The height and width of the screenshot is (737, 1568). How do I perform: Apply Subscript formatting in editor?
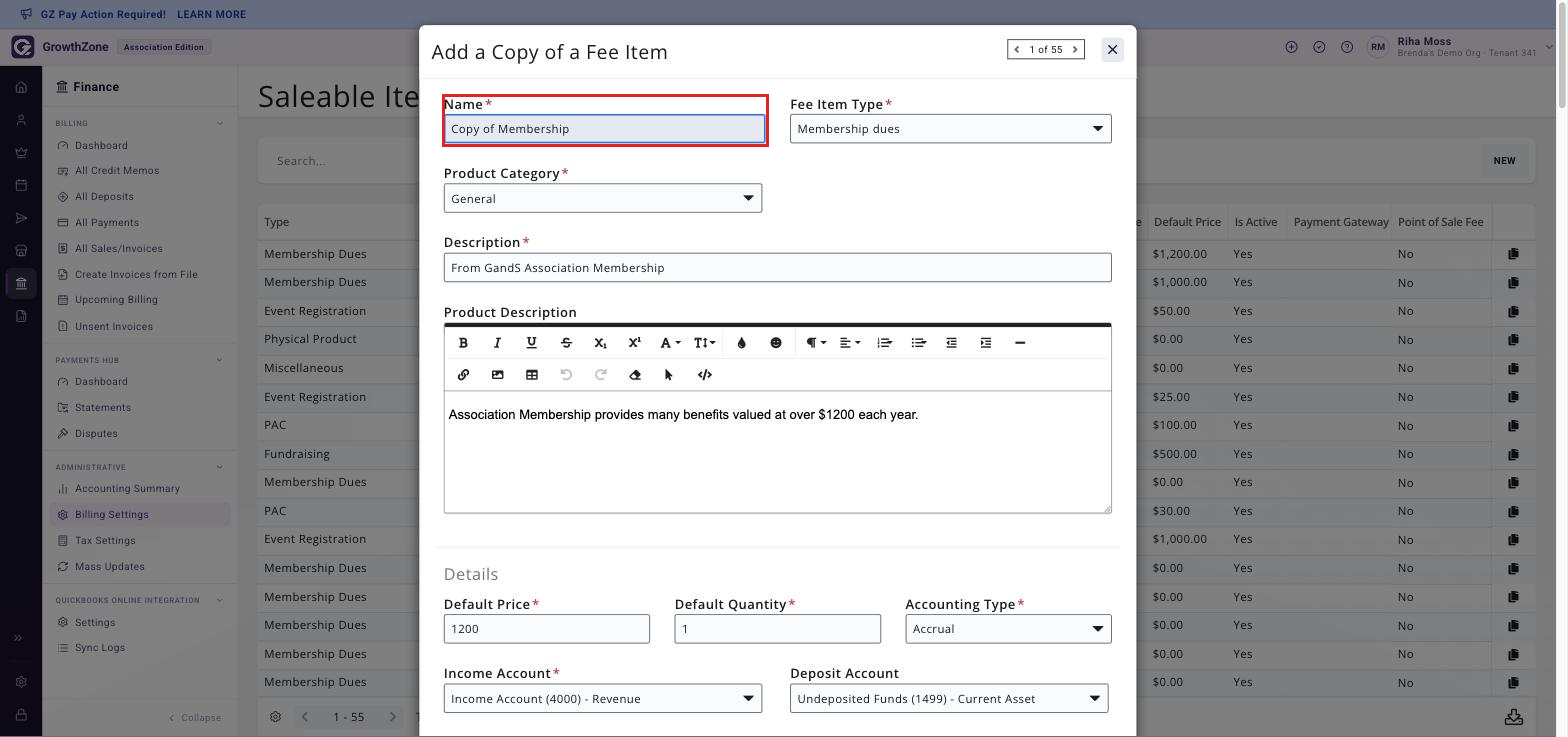[x=600, y=343]
